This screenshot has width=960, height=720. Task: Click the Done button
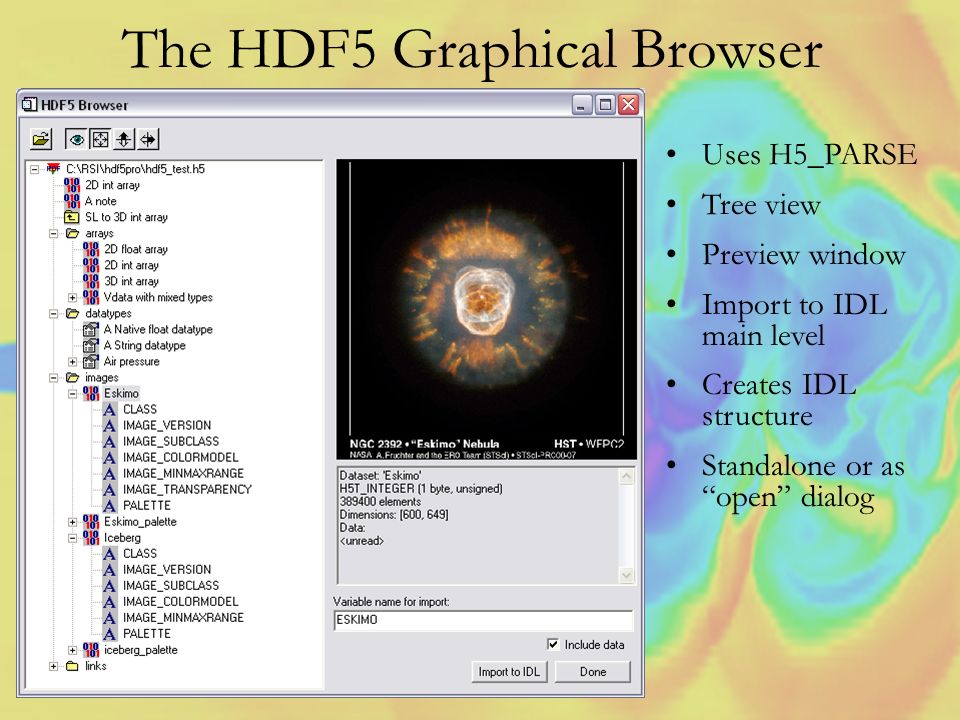click(x=593, y=672)
